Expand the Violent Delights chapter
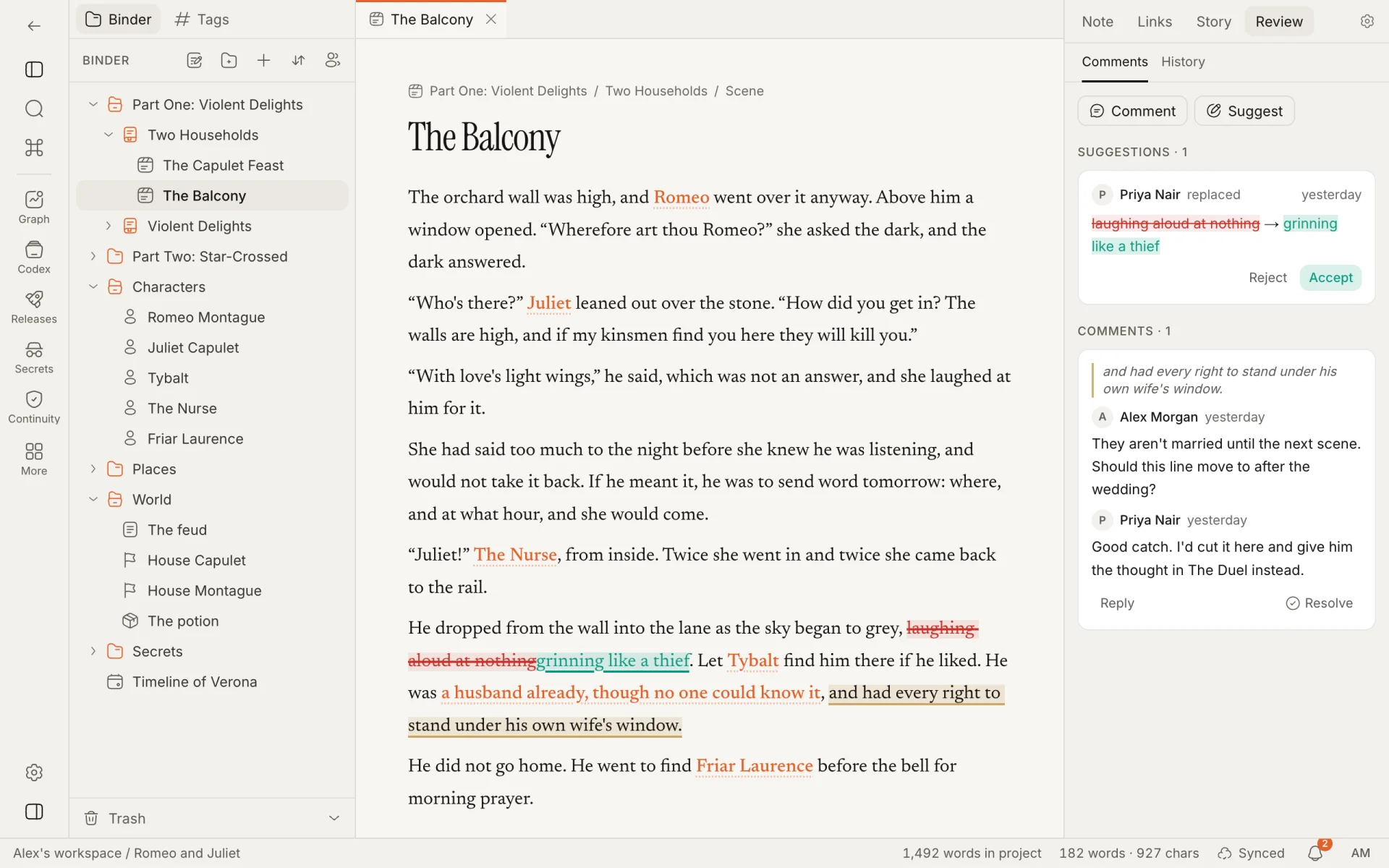This screenshot has height=868, width=1389. point(109,226)
